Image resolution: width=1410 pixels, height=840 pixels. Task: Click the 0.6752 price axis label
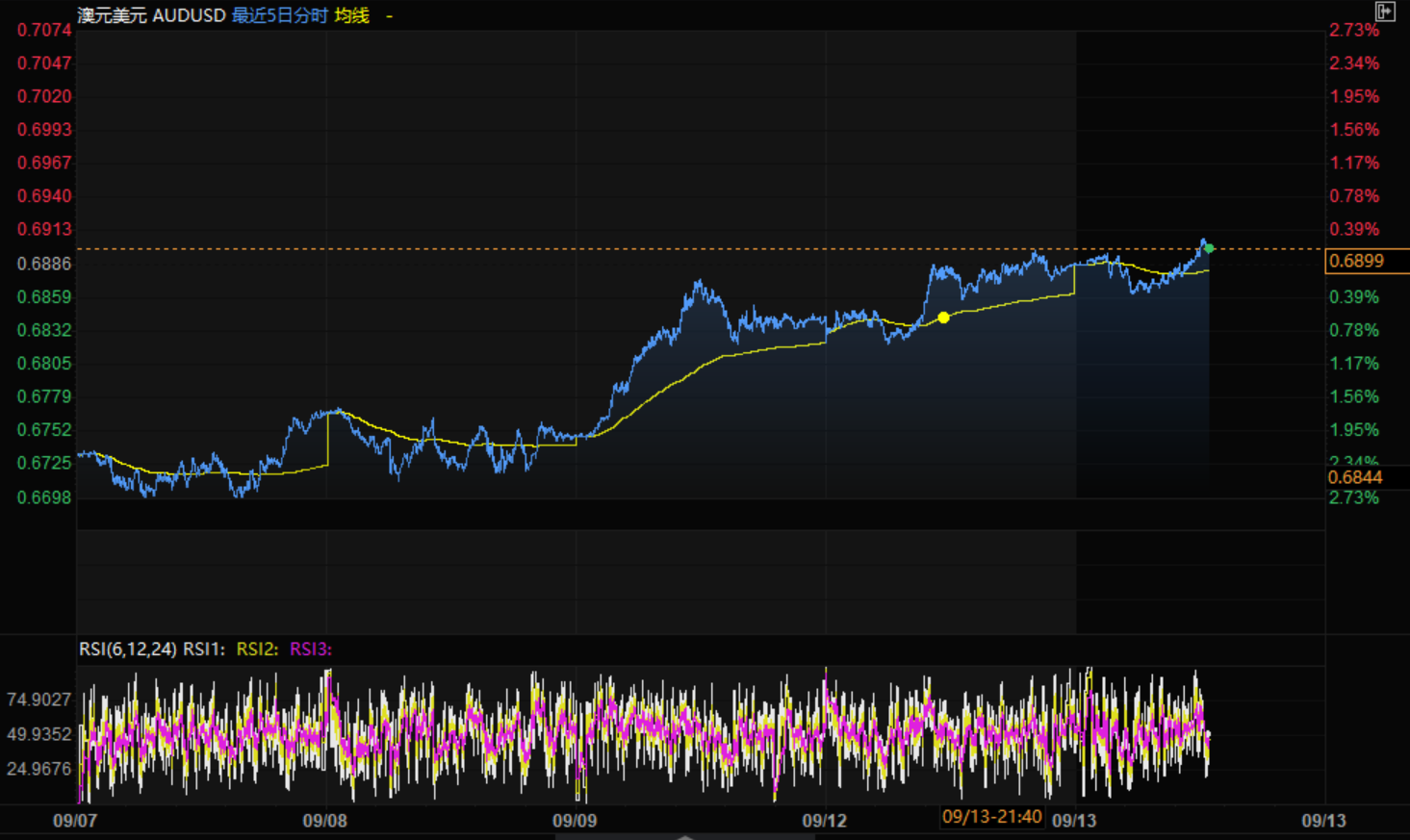point(44,430)
